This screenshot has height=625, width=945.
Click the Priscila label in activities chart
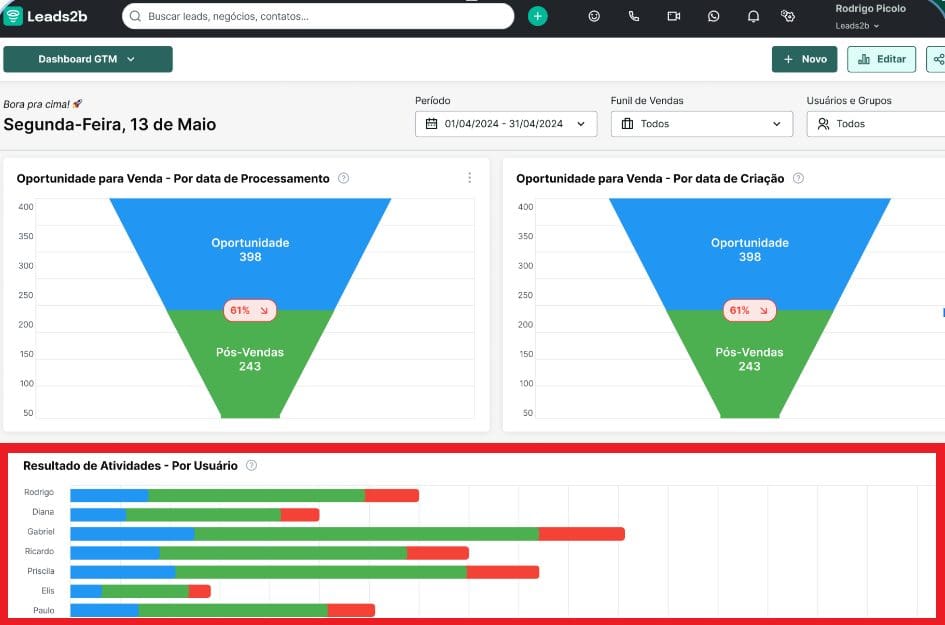(x=40, y=571)
